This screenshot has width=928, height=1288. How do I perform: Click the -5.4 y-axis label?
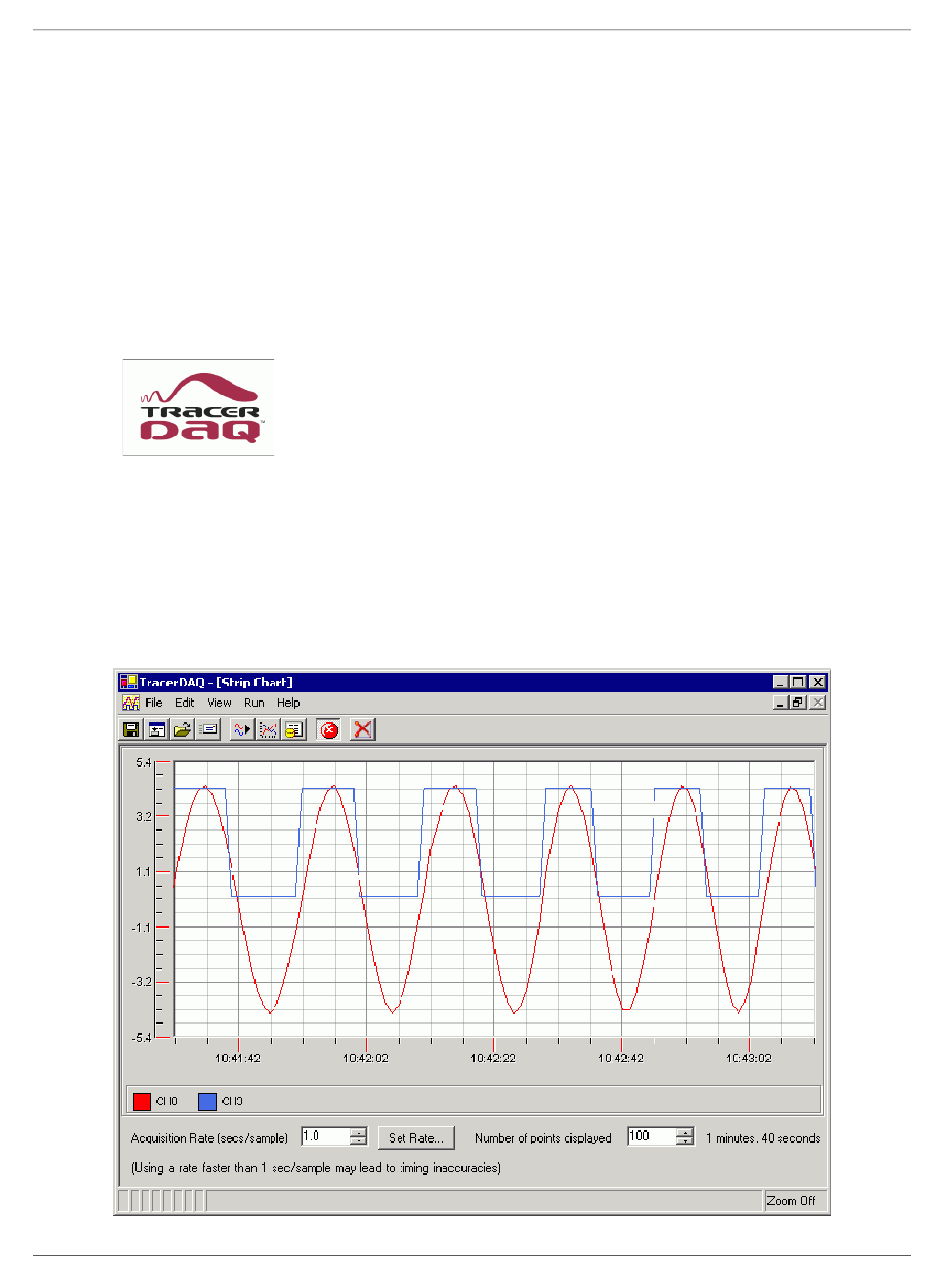pos(142,1038)
